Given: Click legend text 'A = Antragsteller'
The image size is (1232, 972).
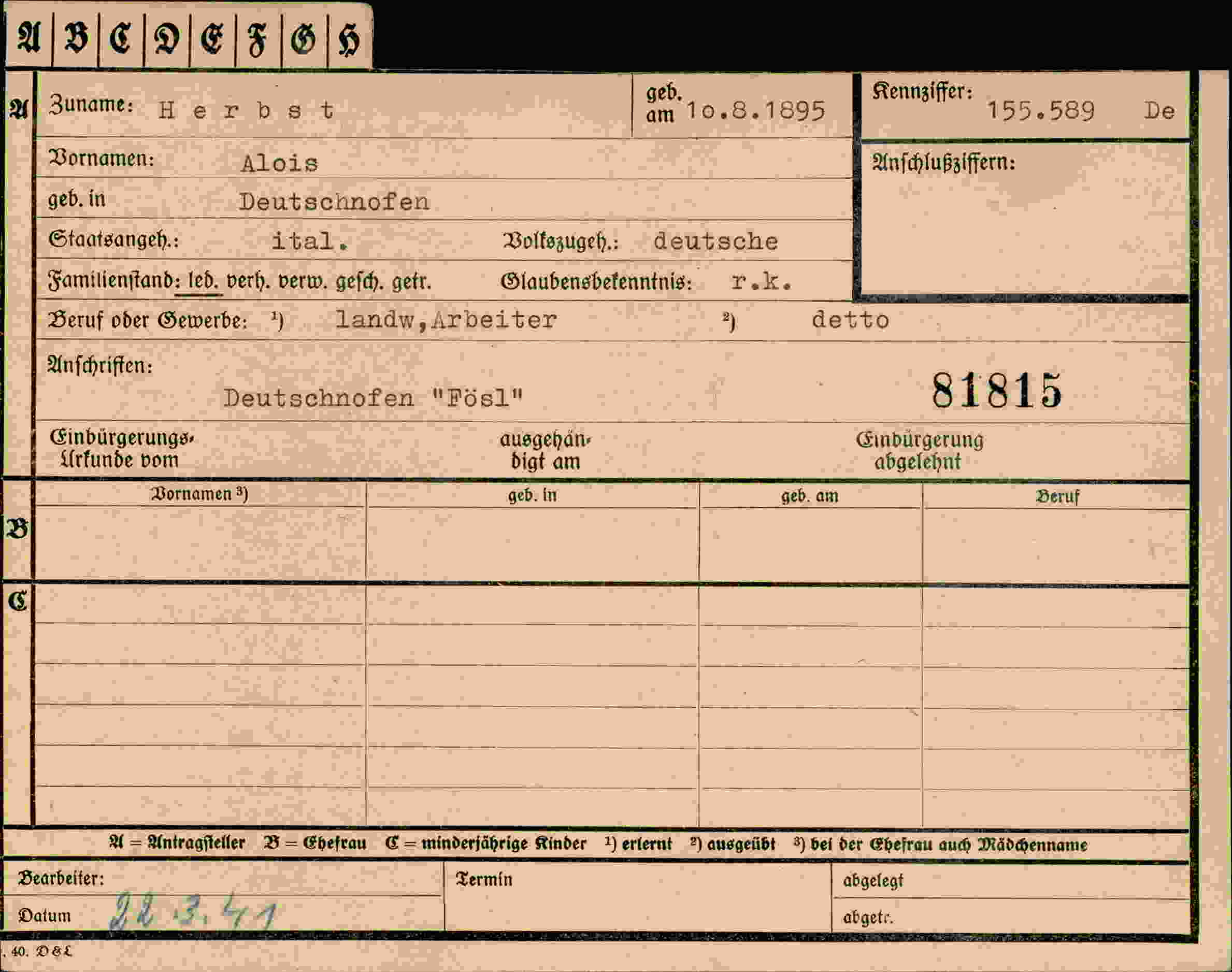Looking at the screenshot, I should (x=177, y=844).
